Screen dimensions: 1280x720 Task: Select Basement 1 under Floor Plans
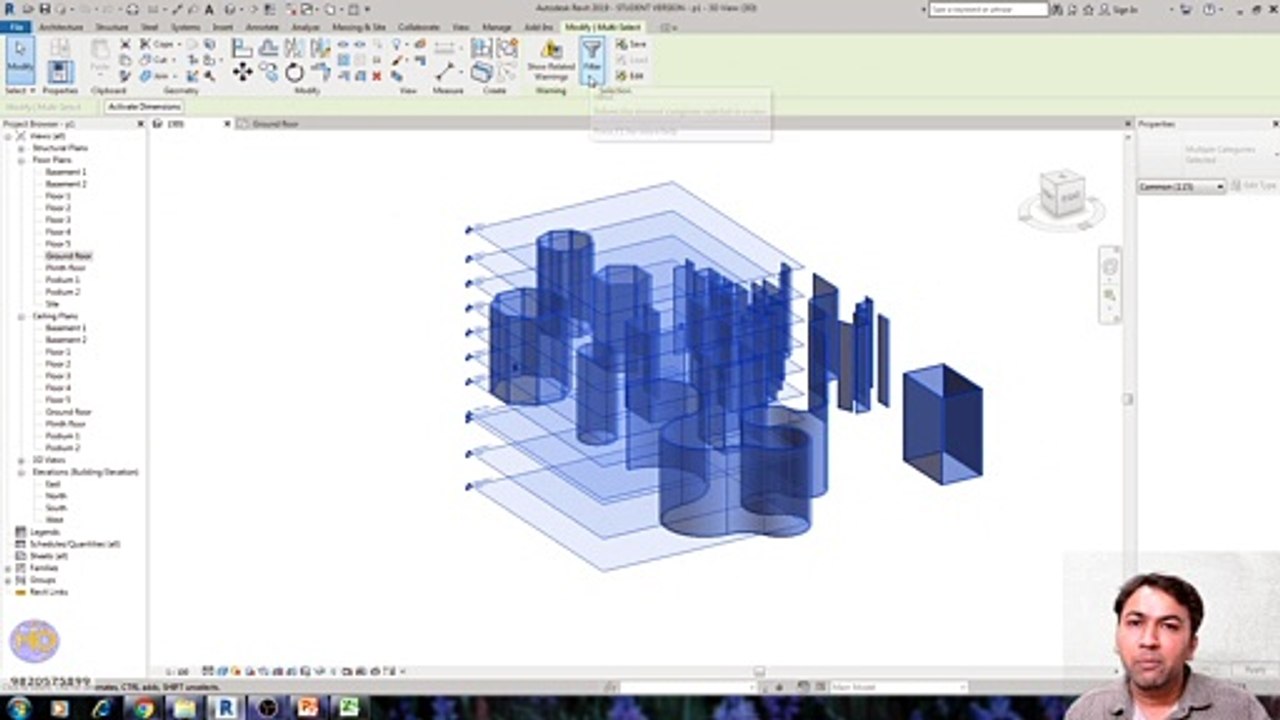pyautogui.click(x=66, y=172)
